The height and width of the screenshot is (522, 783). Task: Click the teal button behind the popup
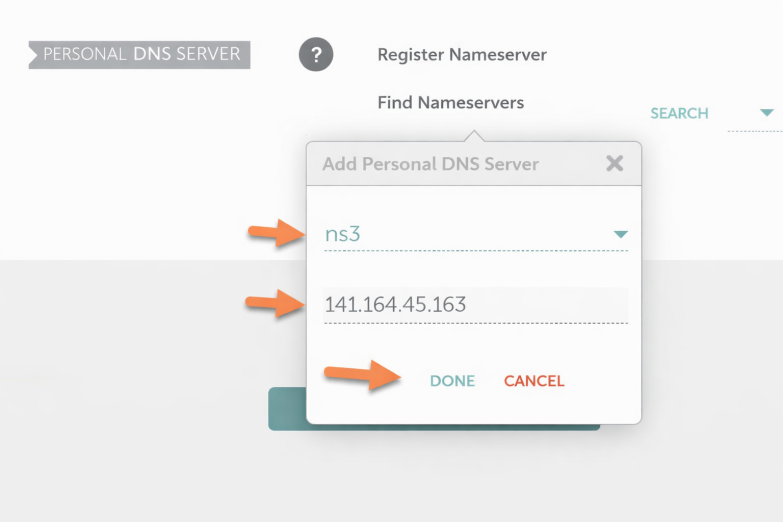[x=286, y=410]
